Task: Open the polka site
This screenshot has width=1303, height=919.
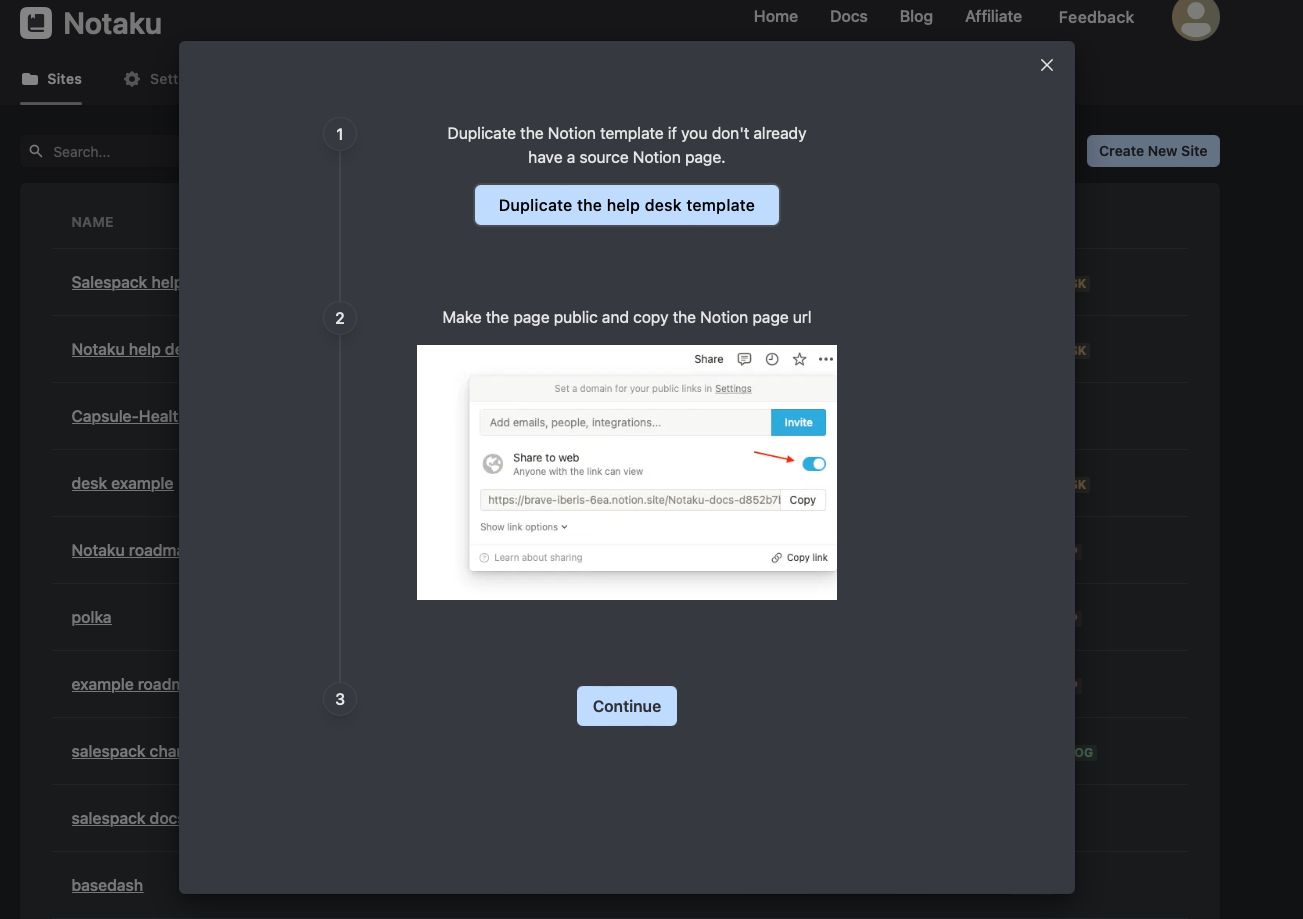Action: (x=91, y=618)
